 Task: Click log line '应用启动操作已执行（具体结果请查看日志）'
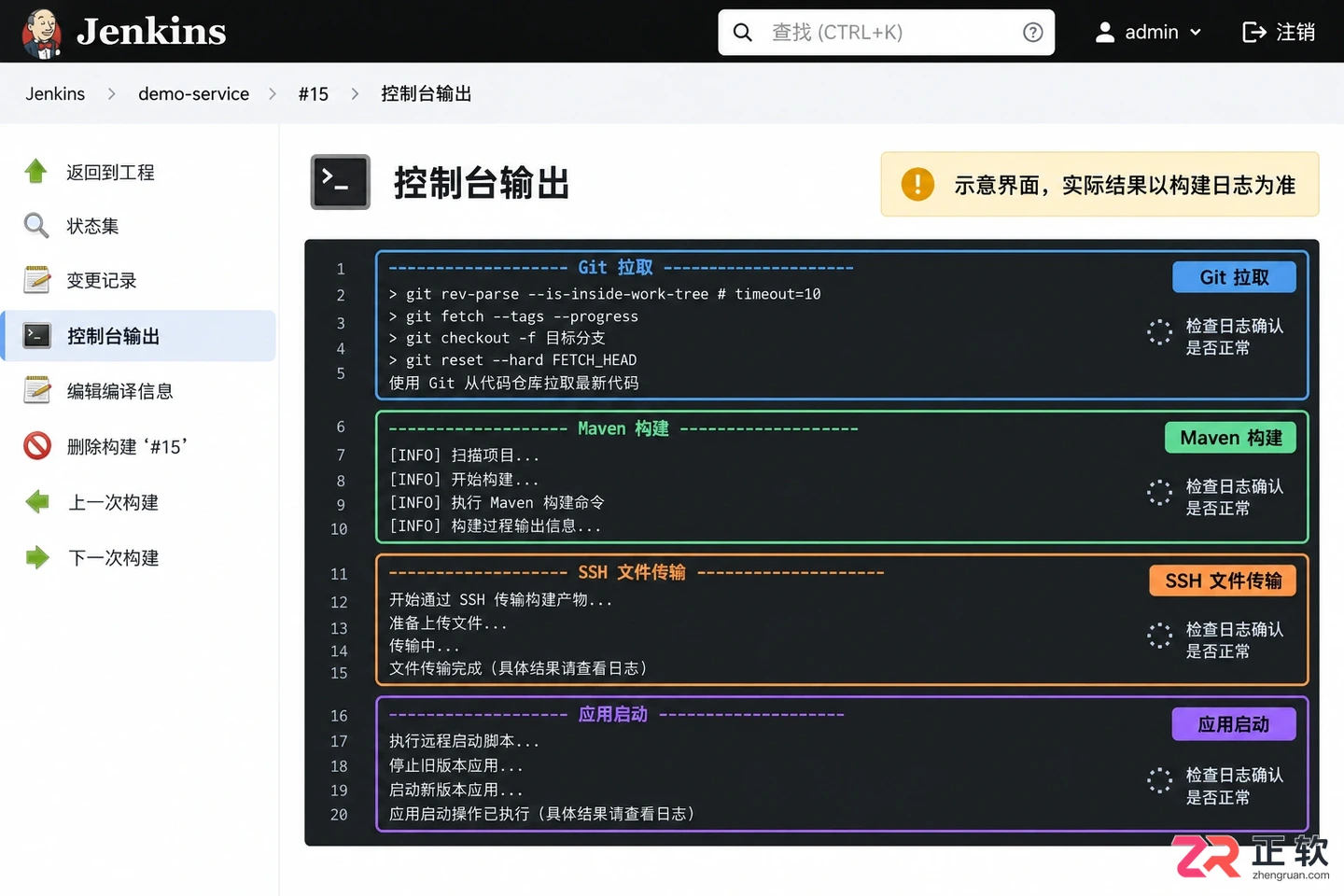(542, 814)
